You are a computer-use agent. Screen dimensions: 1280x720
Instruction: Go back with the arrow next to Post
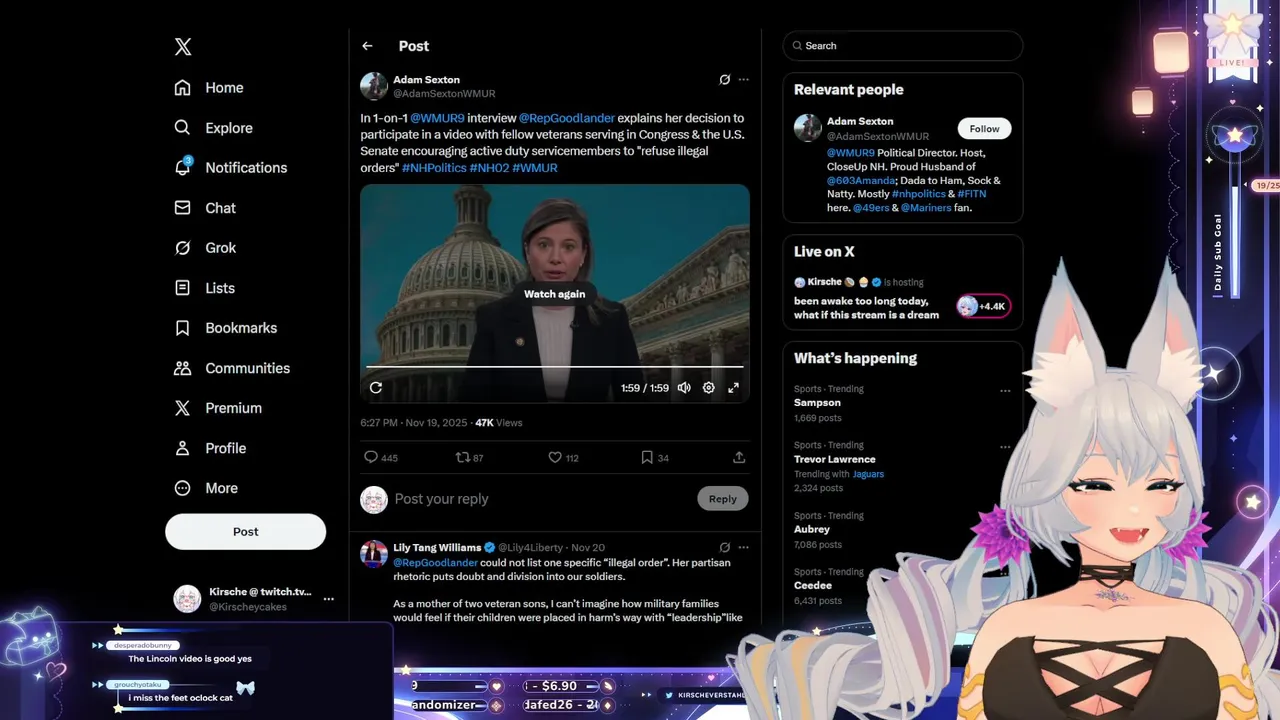click(367, 46)
